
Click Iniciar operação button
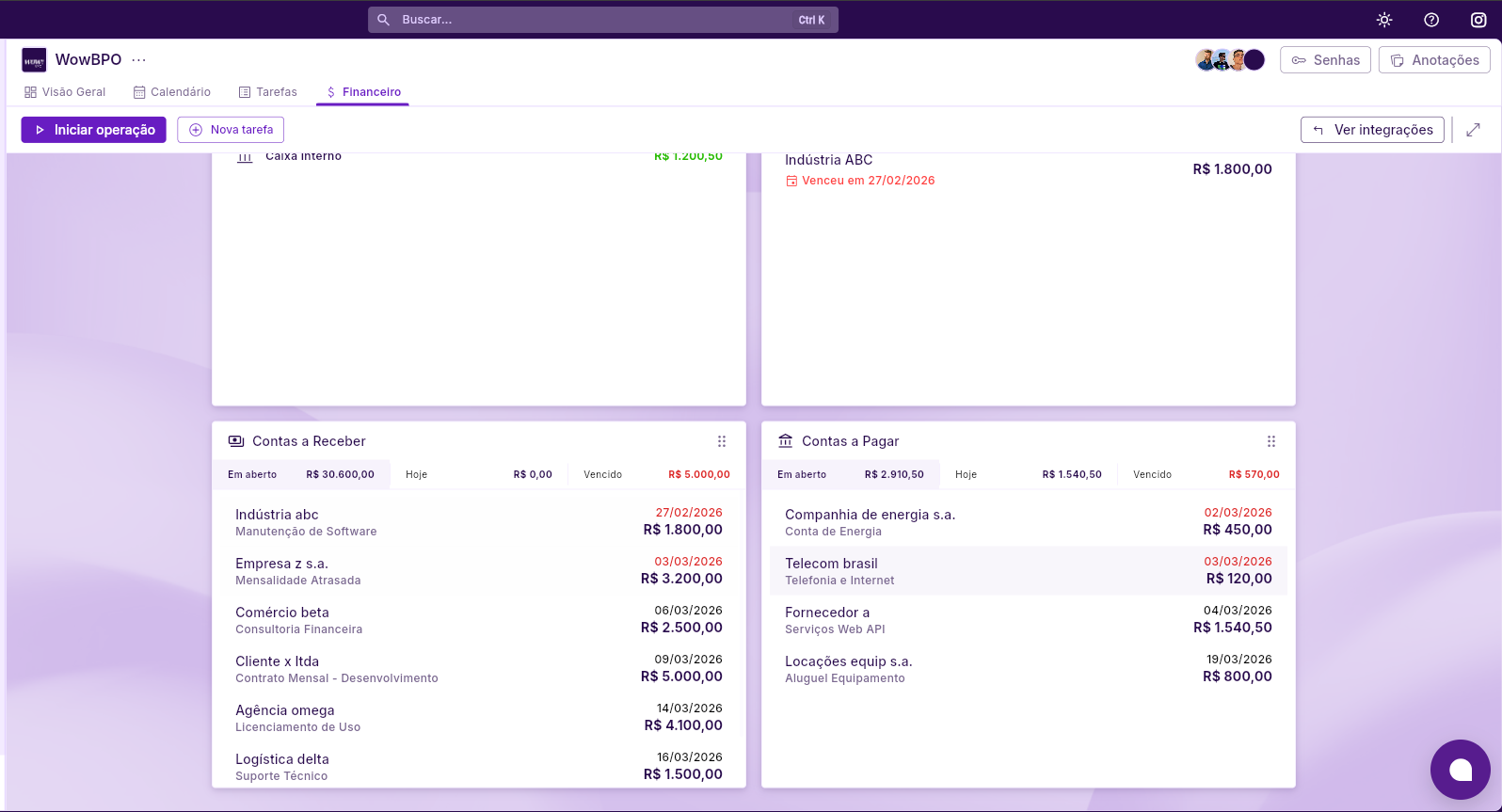point(94,130)
